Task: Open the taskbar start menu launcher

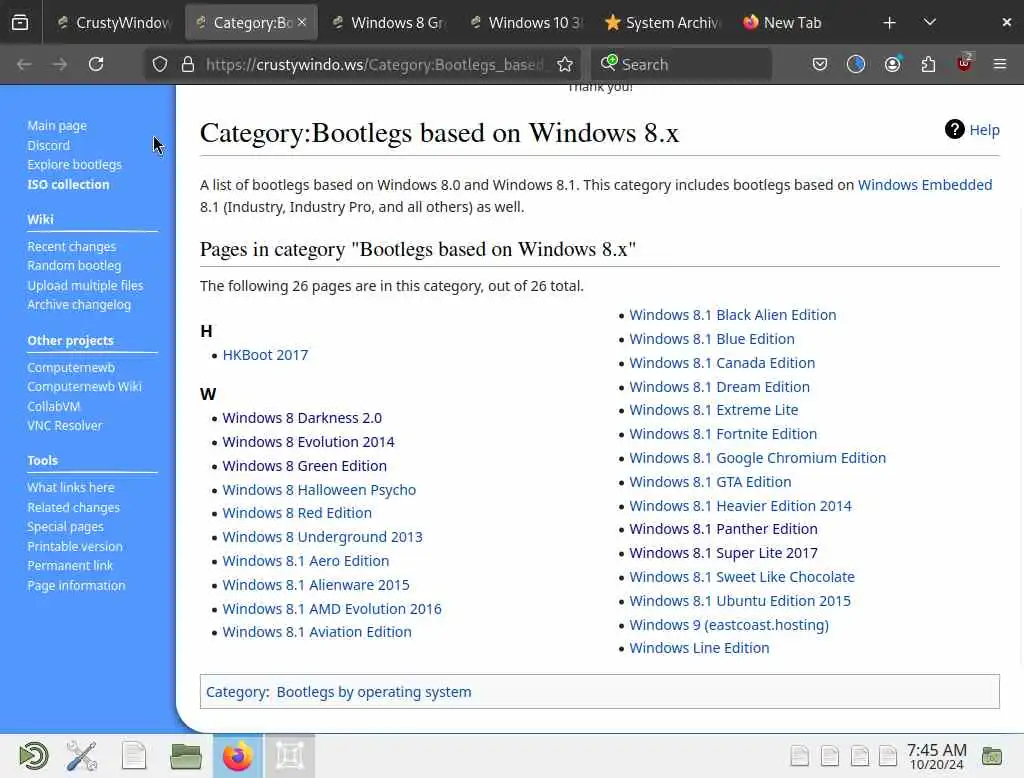Action: pyautogui.click(x=33, y=756)
